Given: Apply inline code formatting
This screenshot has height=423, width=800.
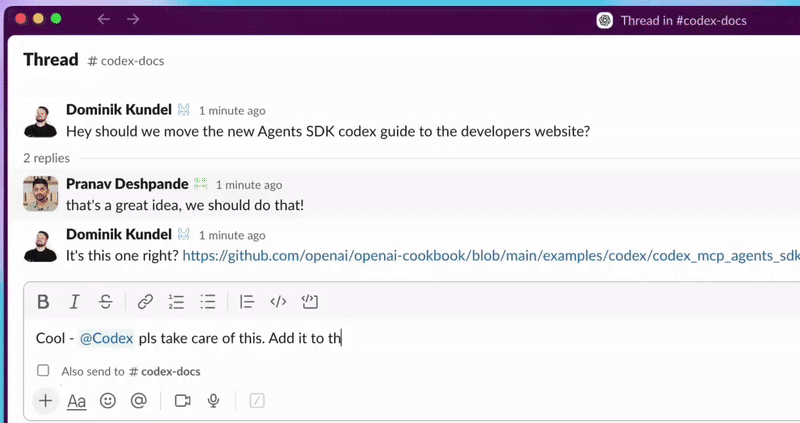Looking at the screenshot, I should point(278,302).
